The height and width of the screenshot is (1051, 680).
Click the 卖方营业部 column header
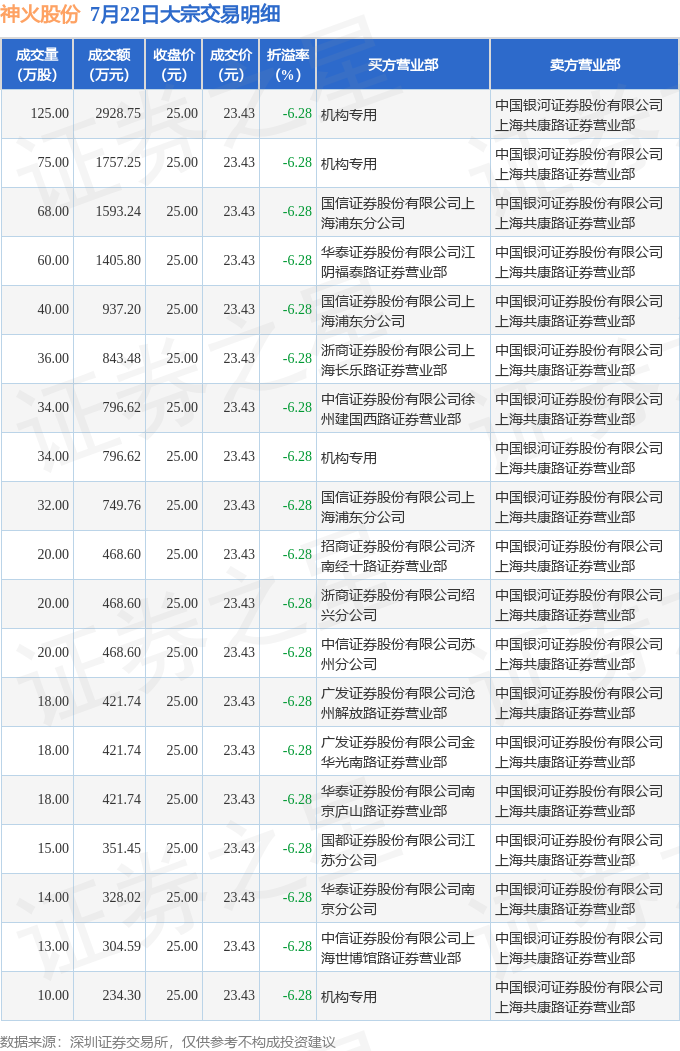click(585, 64)
